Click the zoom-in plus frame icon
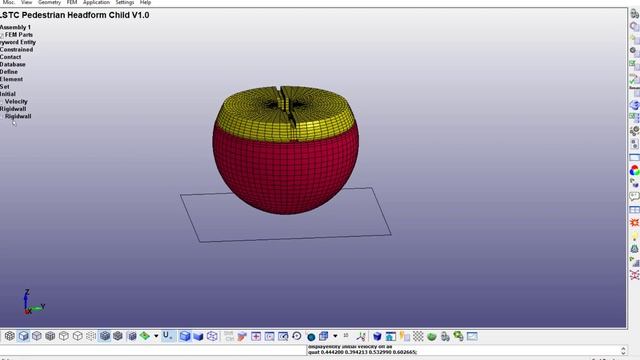Screen dimensions: 640x360 [x=256, y=336]
